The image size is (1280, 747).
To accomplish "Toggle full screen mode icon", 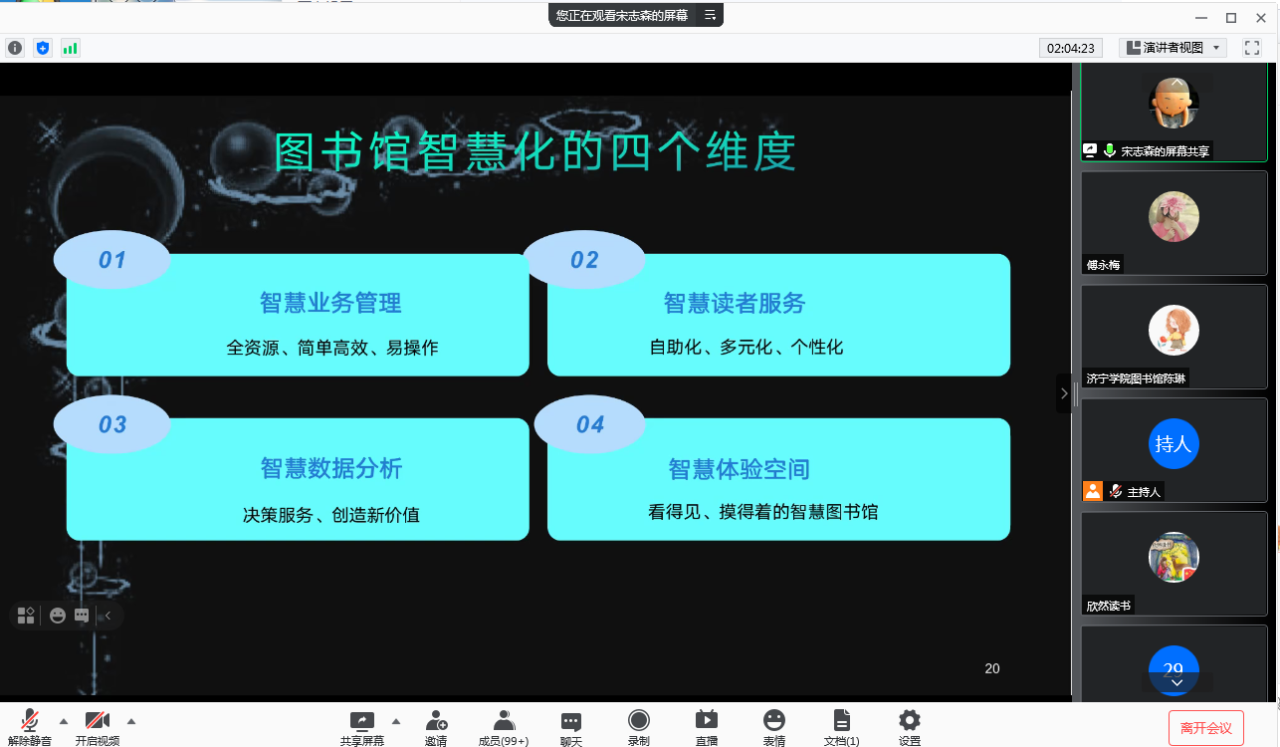I will coord(1251,48).
